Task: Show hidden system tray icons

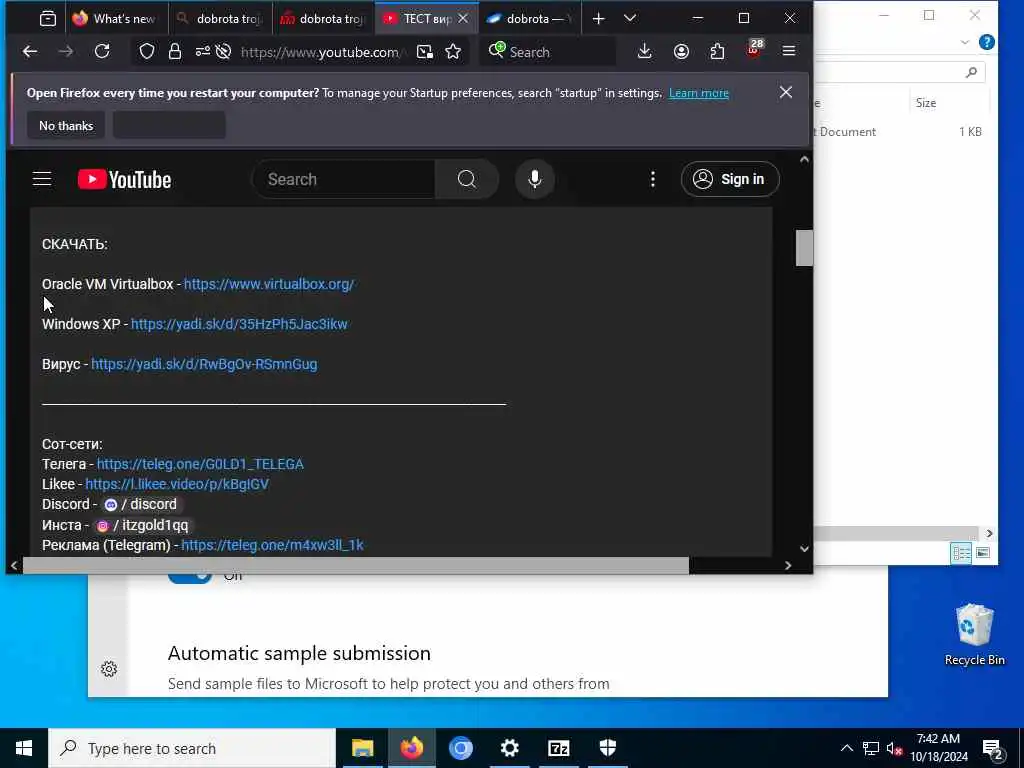Action: click(846, 748)
